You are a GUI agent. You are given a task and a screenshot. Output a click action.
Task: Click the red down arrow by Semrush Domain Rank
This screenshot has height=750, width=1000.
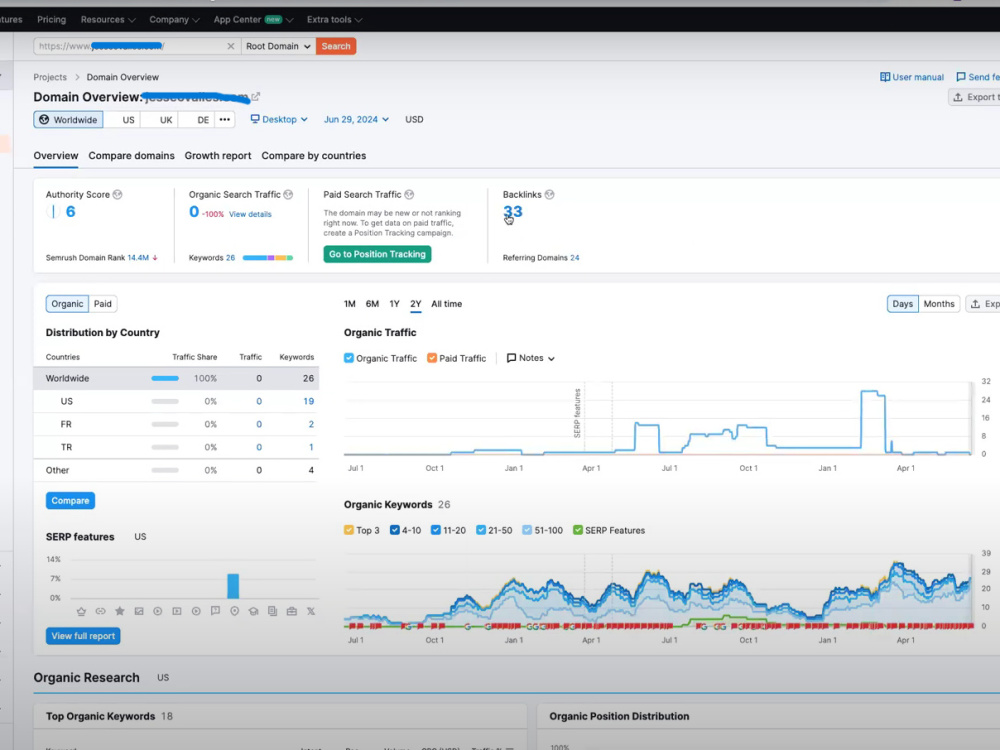click(x=155, y=258)
